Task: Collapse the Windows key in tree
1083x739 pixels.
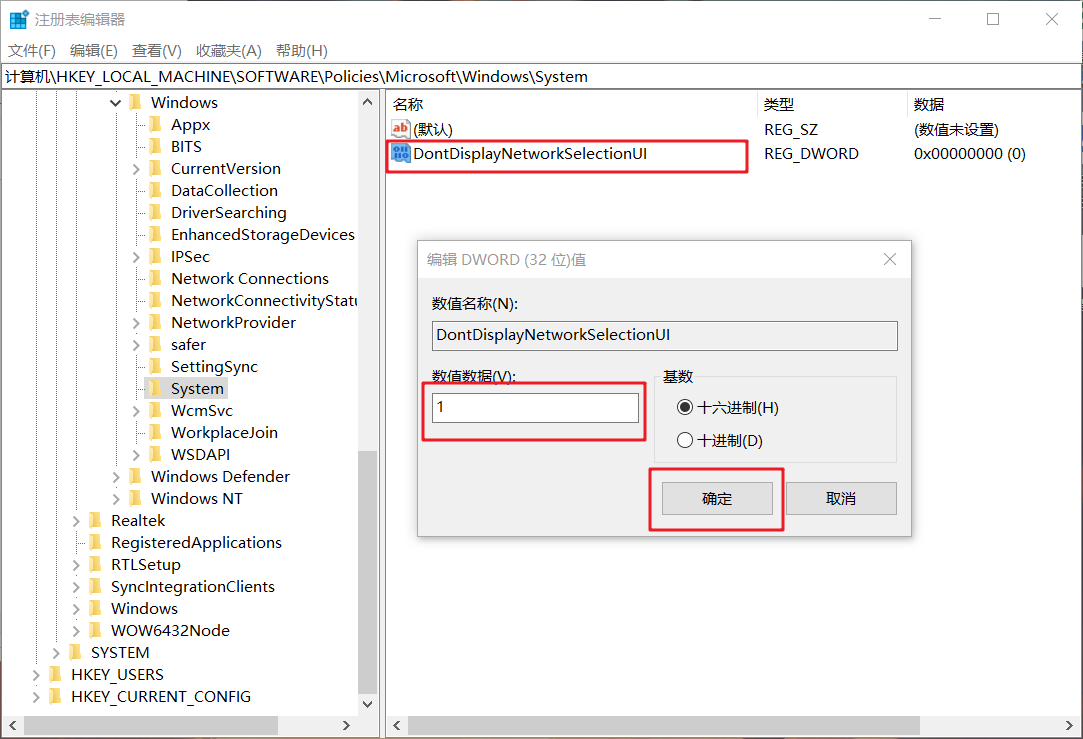Action: click(116, 103)
